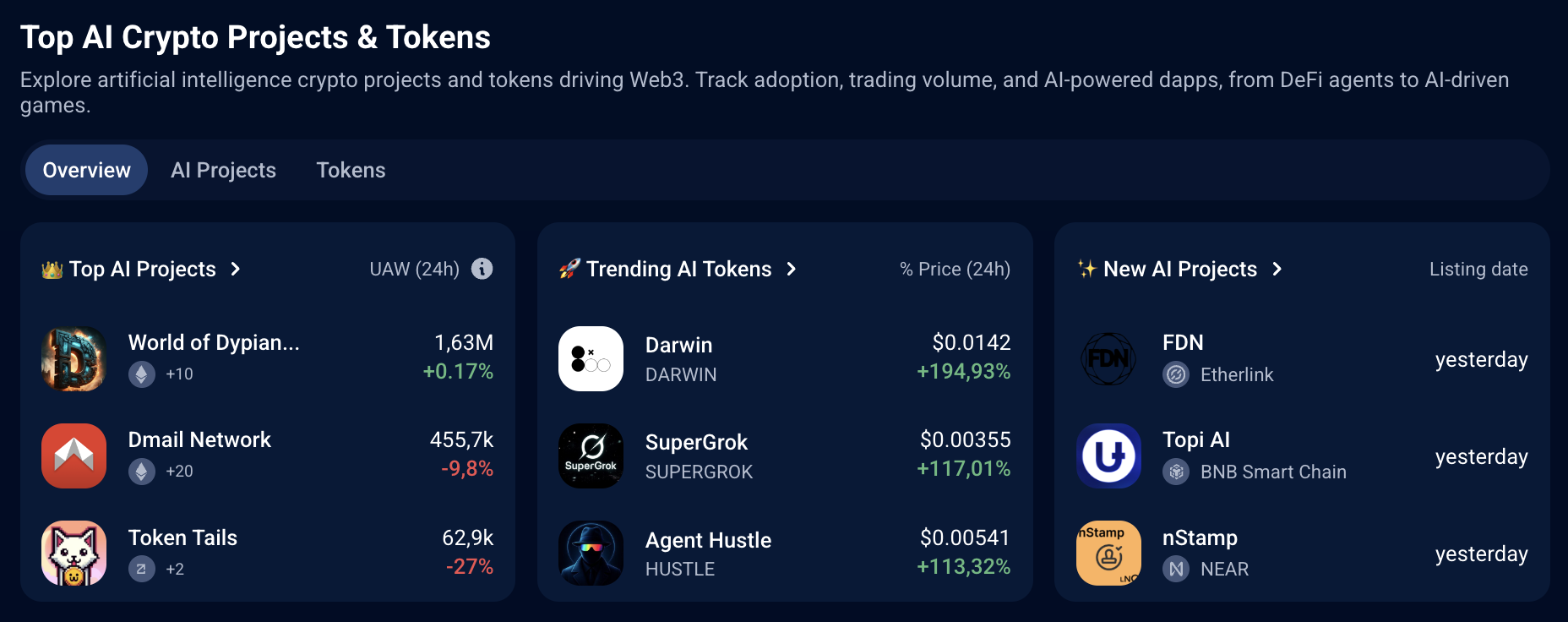Click the FDN project logo

tap(1108, 358)
